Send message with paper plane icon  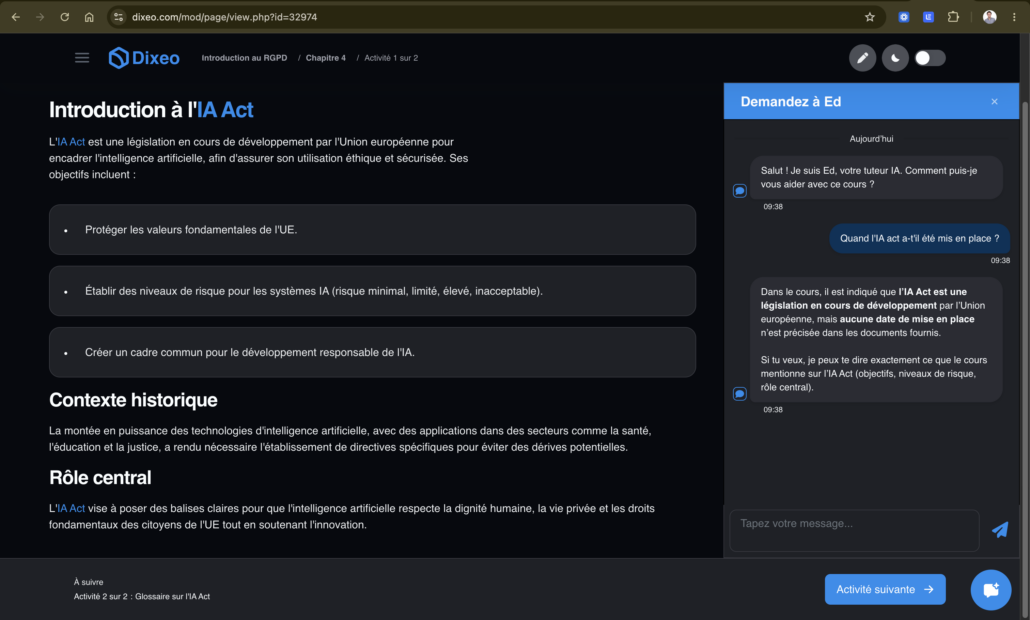(1000, 529)
